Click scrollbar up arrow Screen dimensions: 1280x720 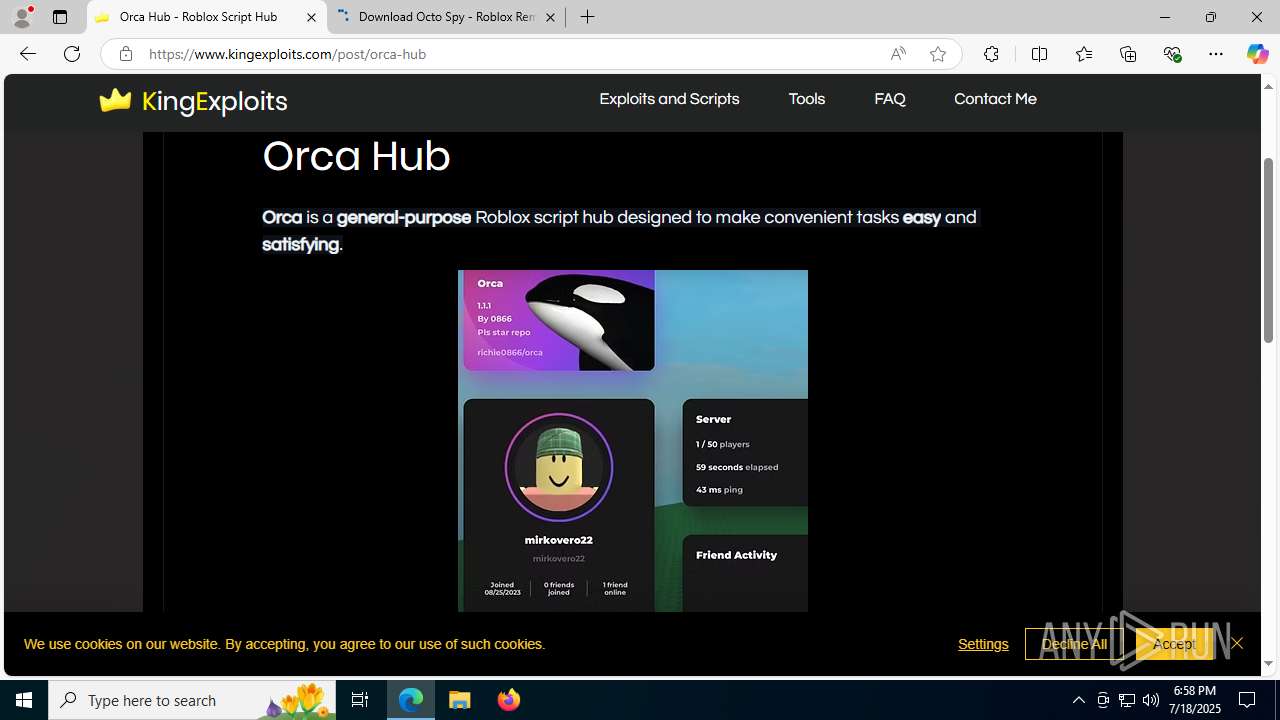tap(1268, 86)
